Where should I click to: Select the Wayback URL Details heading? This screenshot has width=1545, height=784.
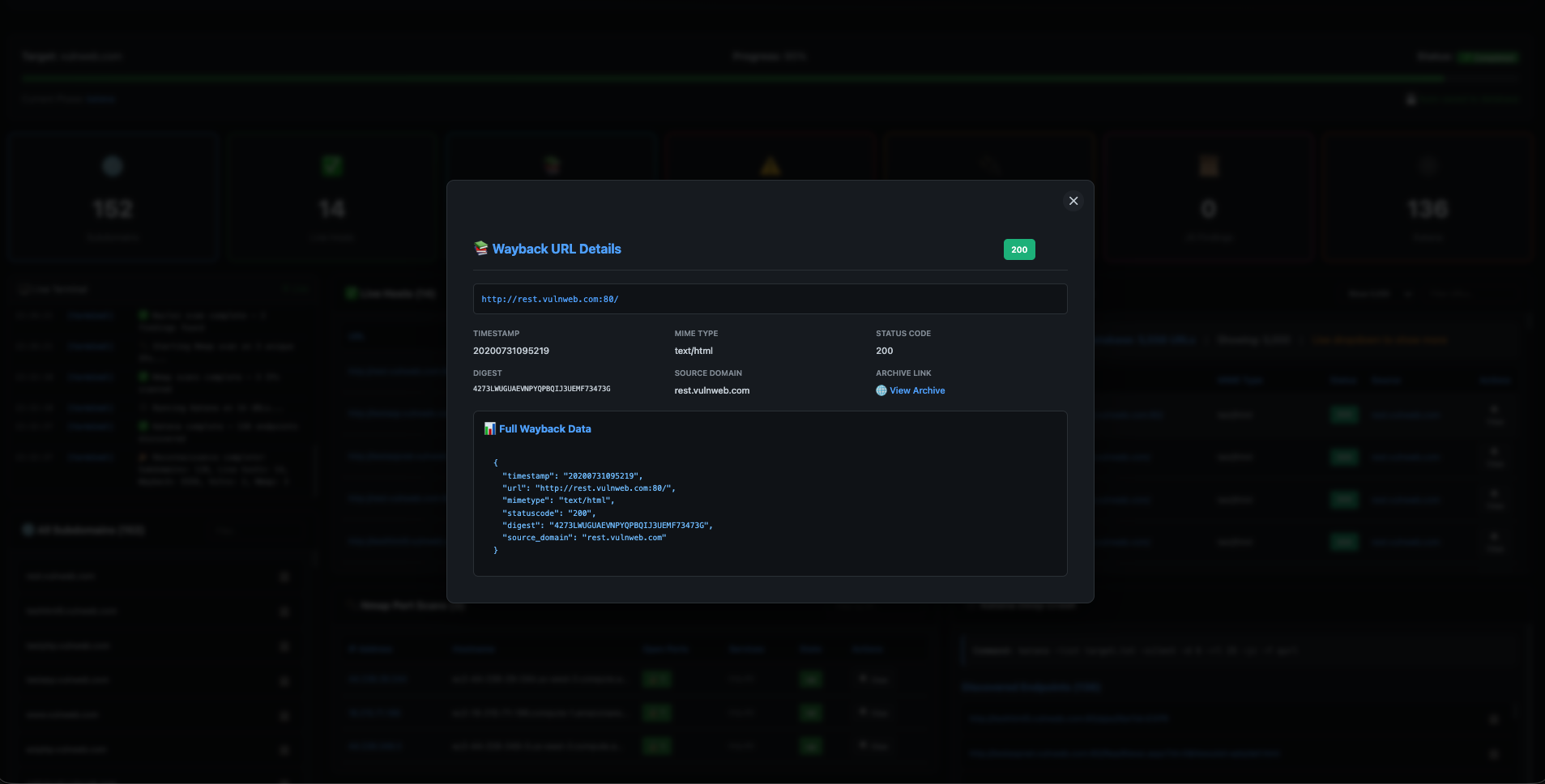pyautogui.click(x=557, y=249)
